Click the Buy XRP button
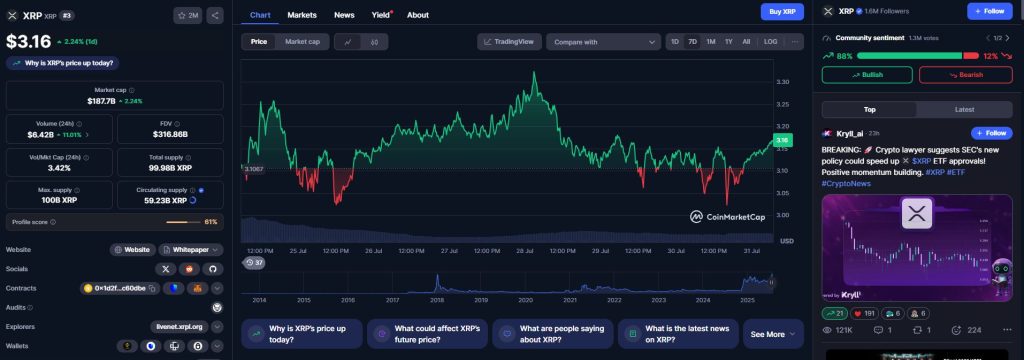Image resolution: width=1024 pixels, height=360 pixels. (782, 12)
